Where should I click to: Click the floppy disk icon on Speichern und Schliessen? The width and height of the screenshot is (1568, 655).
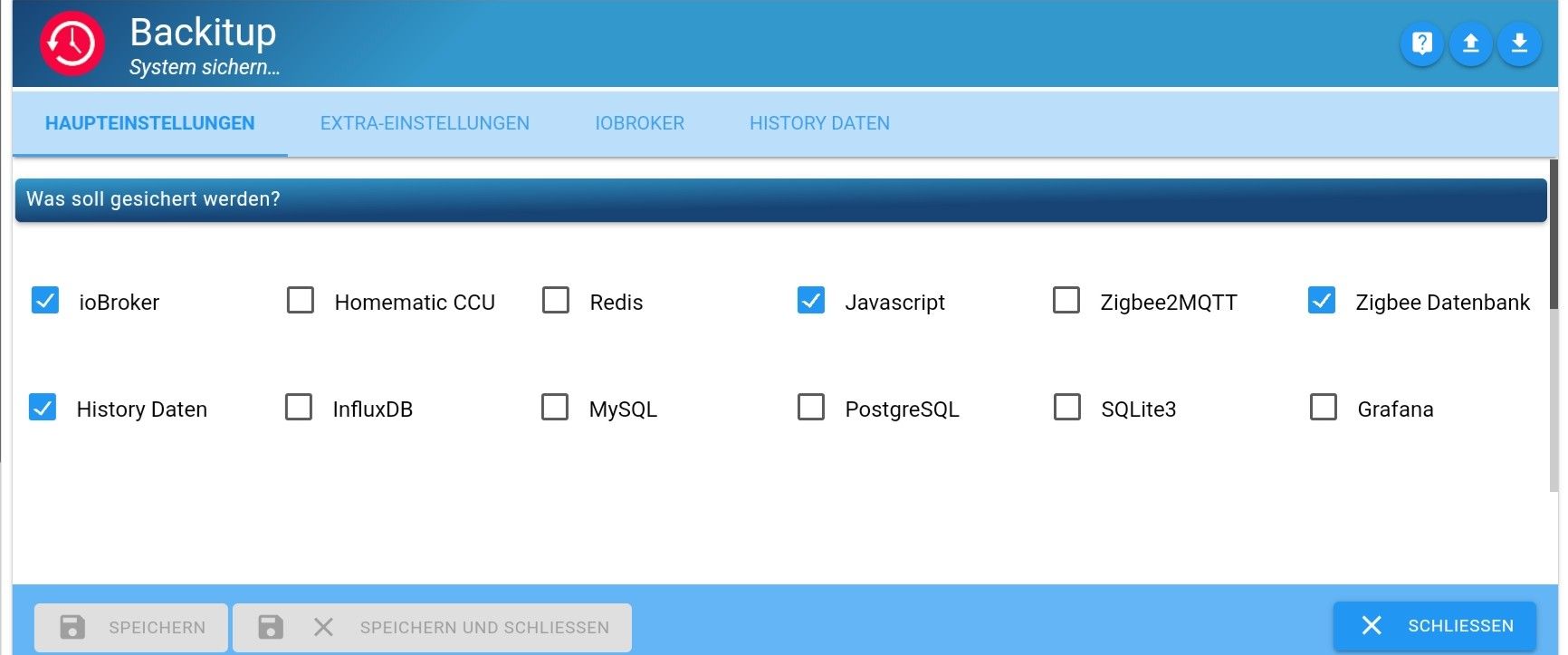click(x=270, y=627)
